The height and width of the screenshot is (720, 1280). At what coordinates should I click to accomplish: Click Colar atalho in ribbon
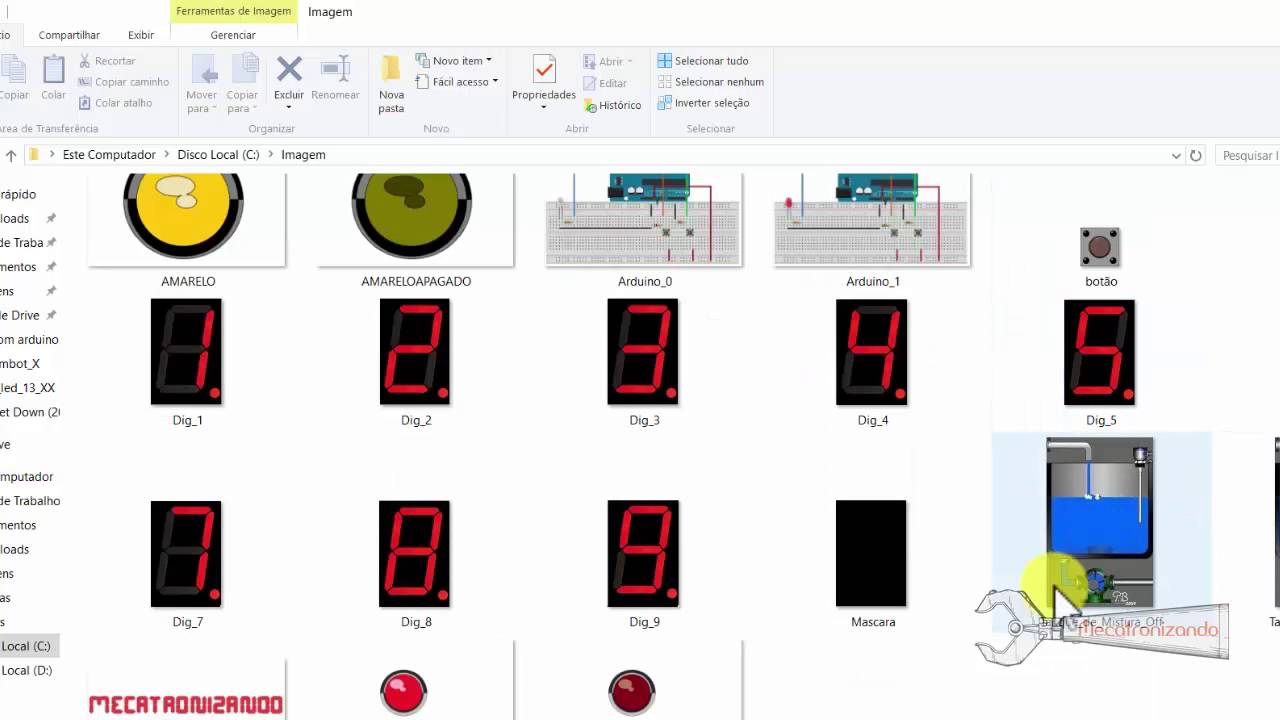(115, 103)
